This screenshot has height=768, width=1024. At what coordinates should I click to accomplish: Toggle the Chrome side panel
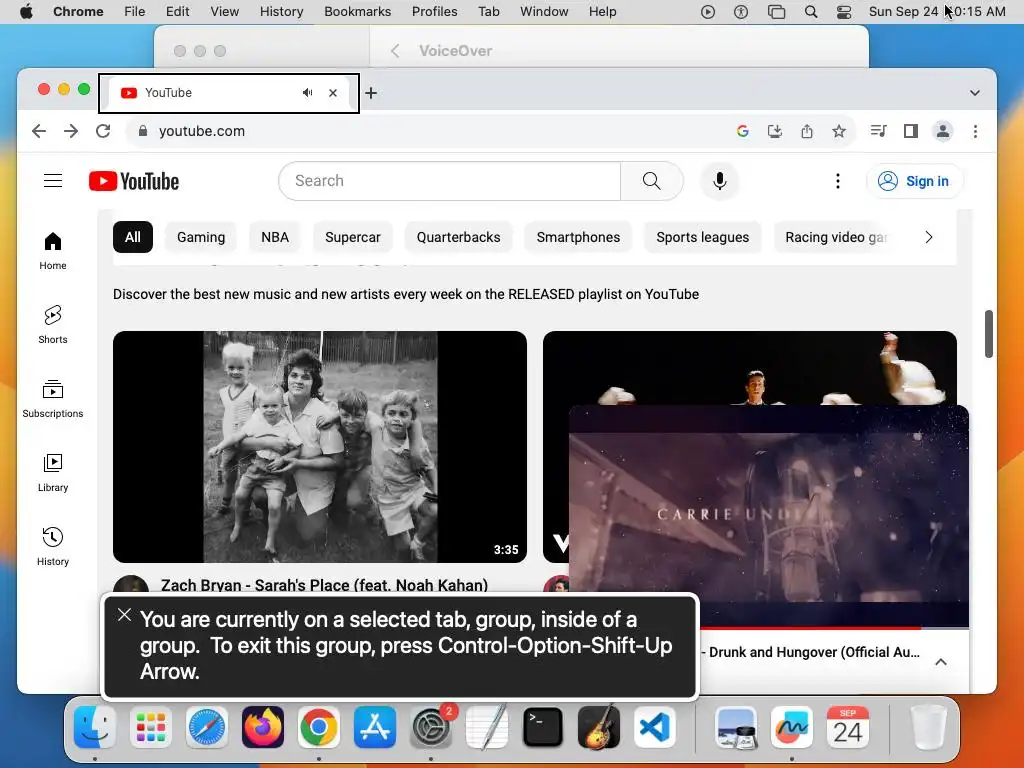(911, 131)
